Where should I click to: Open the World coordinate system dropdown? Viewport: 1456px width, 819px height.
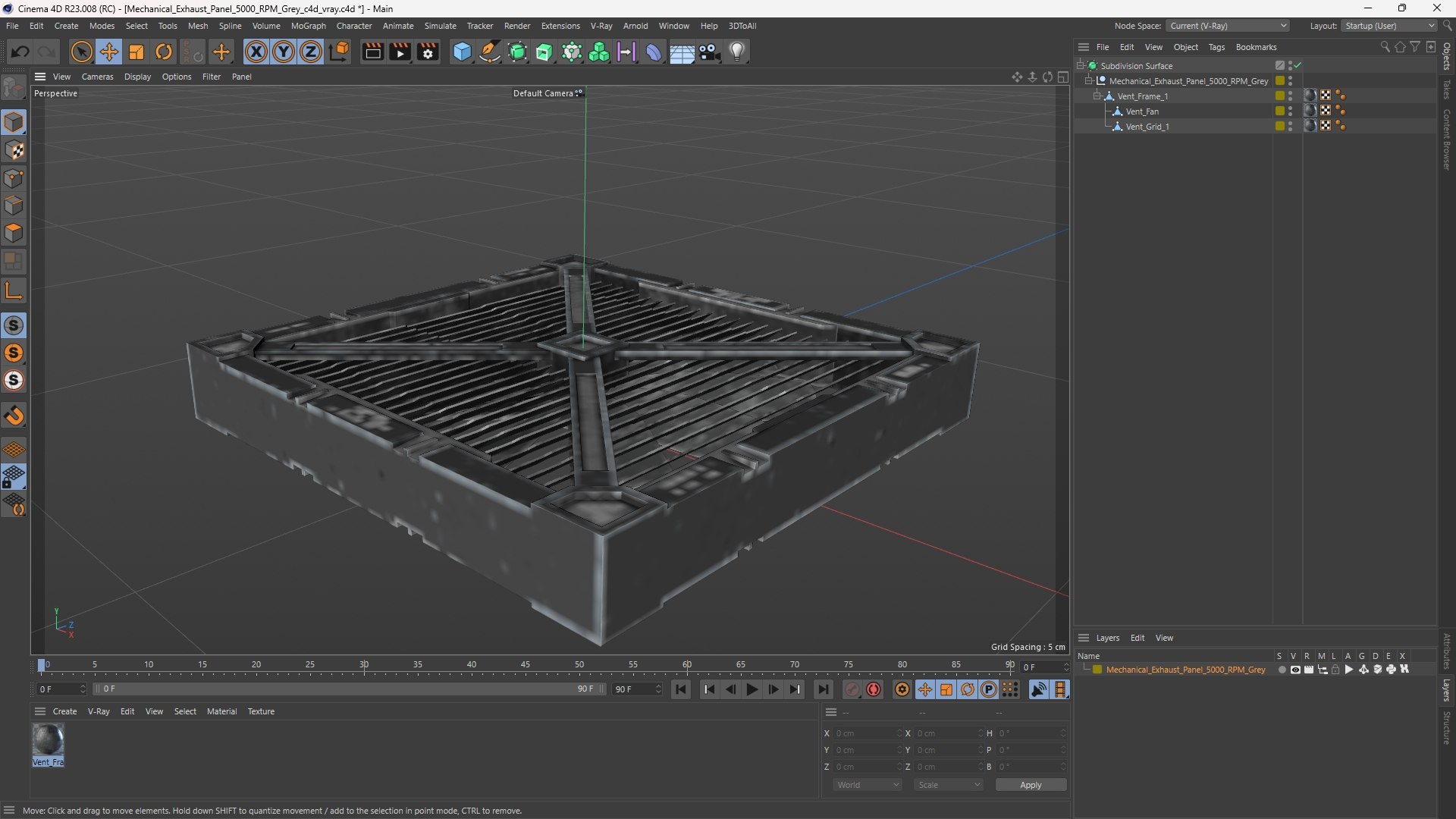coord(868,785)
